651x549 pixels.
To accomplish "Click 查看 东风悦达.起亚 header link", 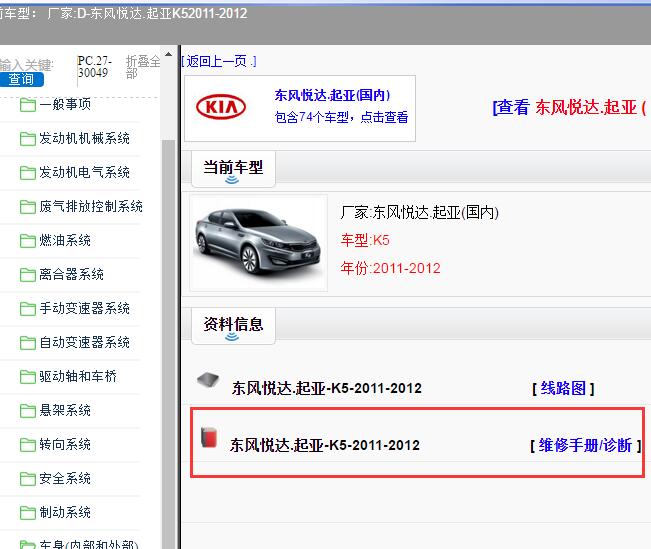I will coord(571,108).
